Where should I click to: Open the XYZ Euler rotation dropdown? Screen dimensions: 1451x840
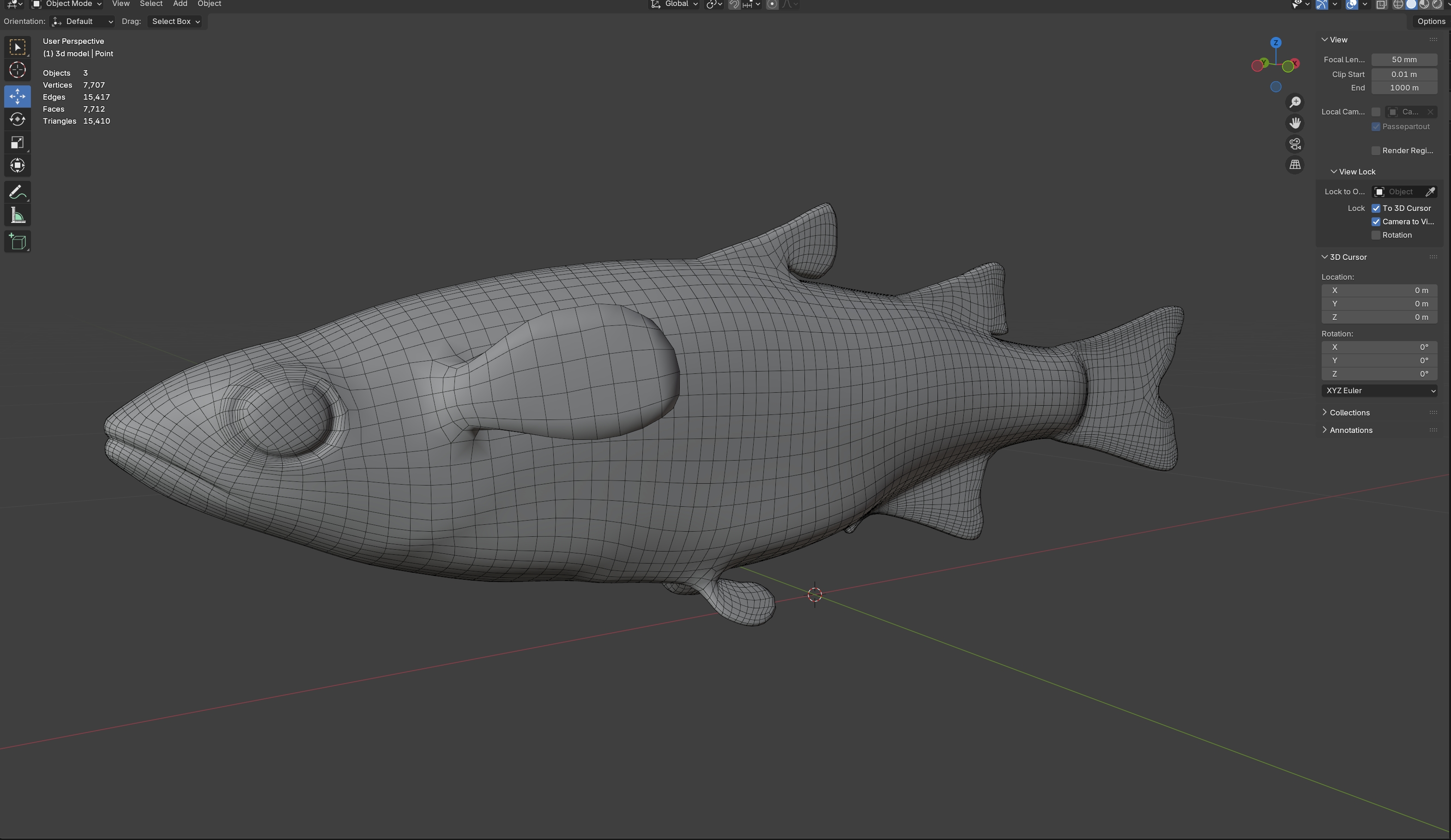1379,390
